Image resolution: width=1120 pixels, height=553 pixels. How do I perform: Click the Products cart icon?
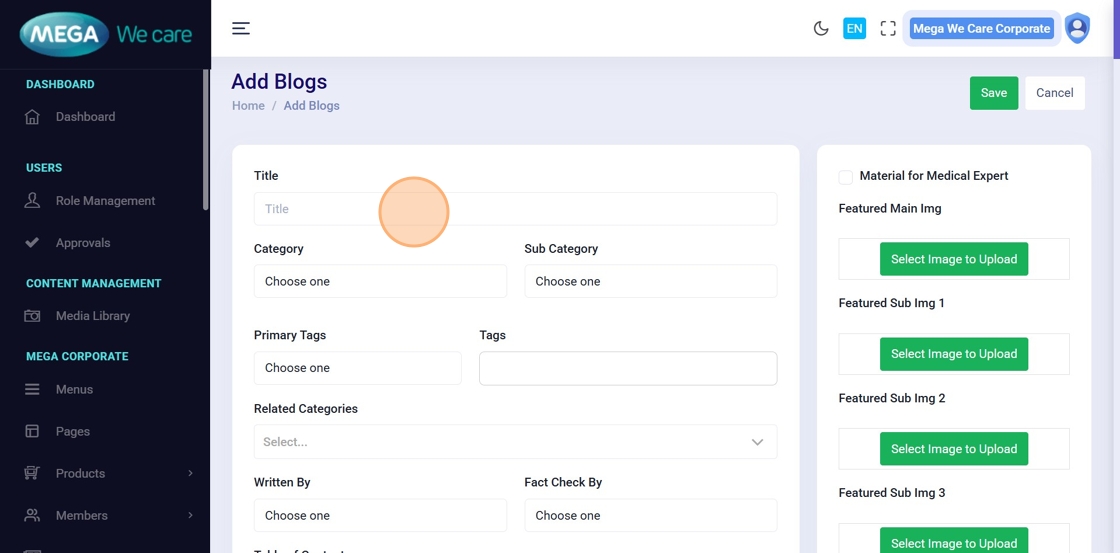pyautogui.click(x=32, y=473)
